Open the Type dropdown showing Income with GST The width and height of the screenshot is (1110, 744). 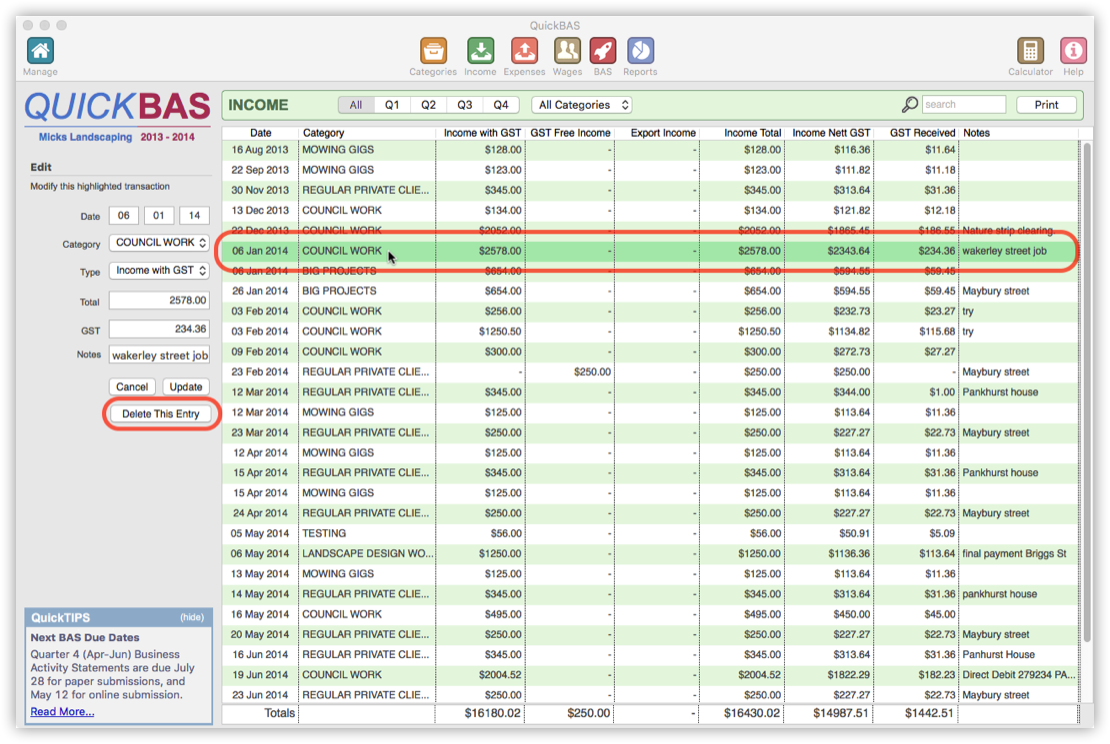[158, 271]
